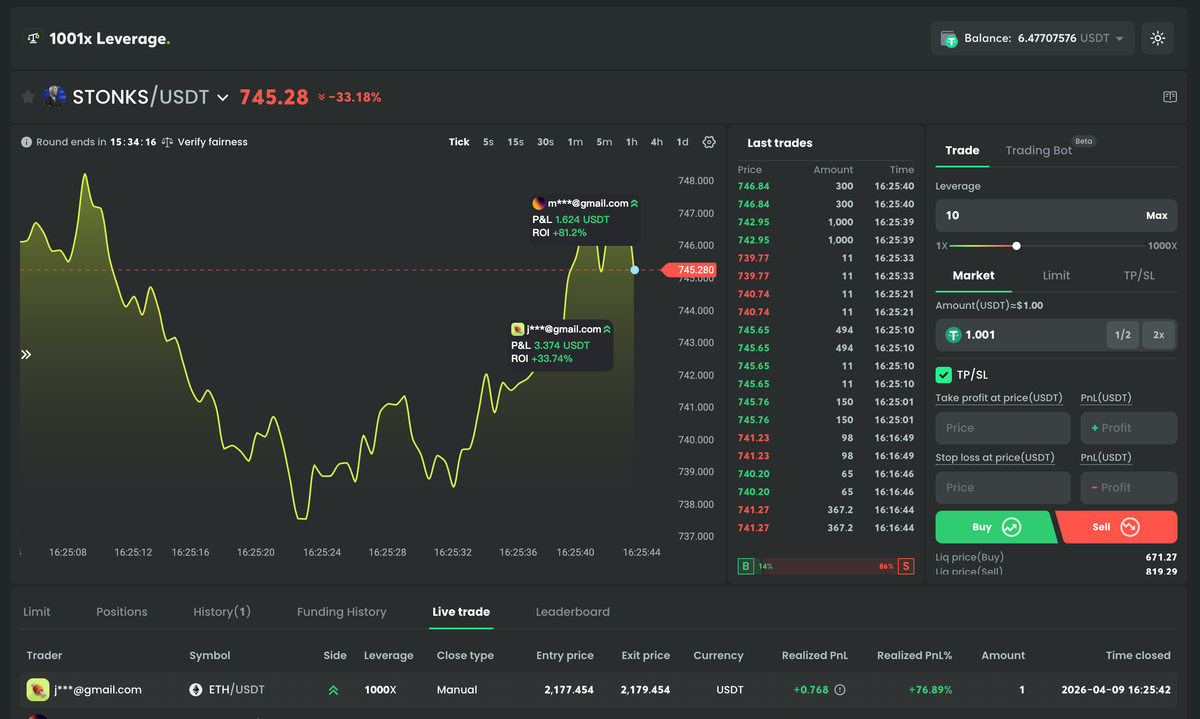Open the Balance currency dropdown arrow
This screenshot has height=719, width=1200.
click(1119, 39)
